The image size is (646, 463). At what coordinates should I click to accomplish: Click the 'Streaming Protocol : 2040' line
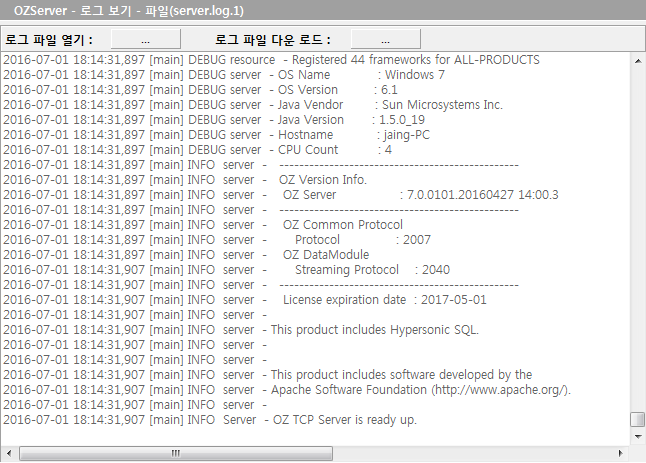(227, 269)
